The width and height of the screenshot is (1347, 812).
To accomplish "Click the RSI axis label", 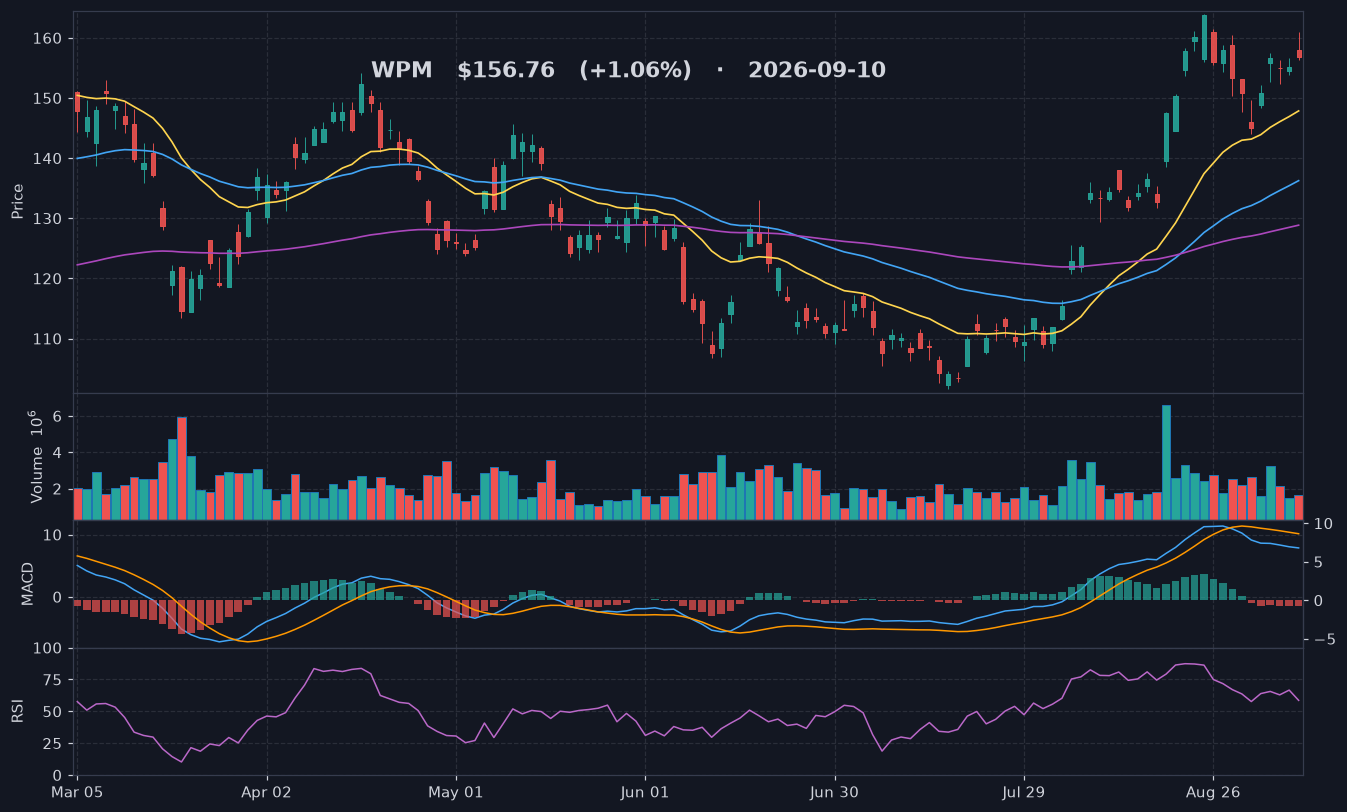I will tap(18, 711).
